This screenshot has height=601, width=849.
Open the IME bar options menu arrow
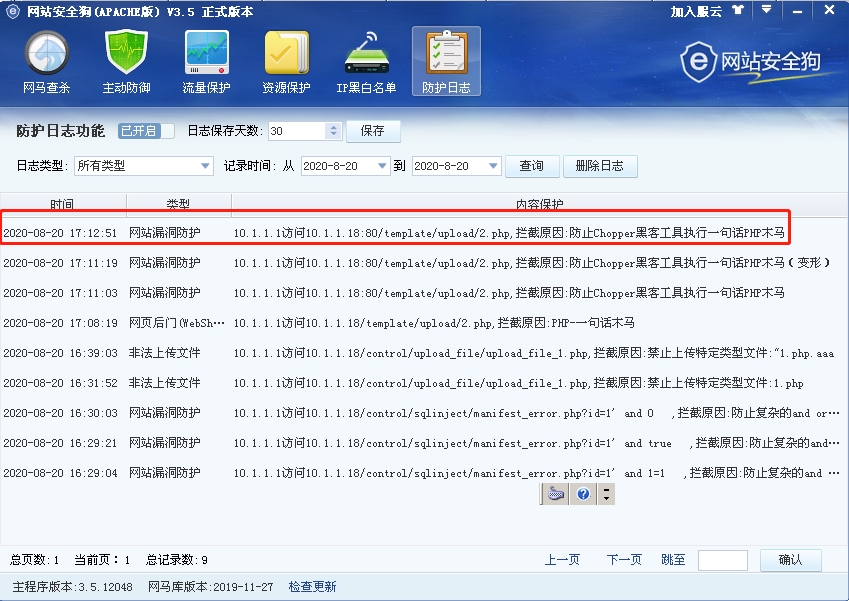pyautogui.click(x=606, y=494)
